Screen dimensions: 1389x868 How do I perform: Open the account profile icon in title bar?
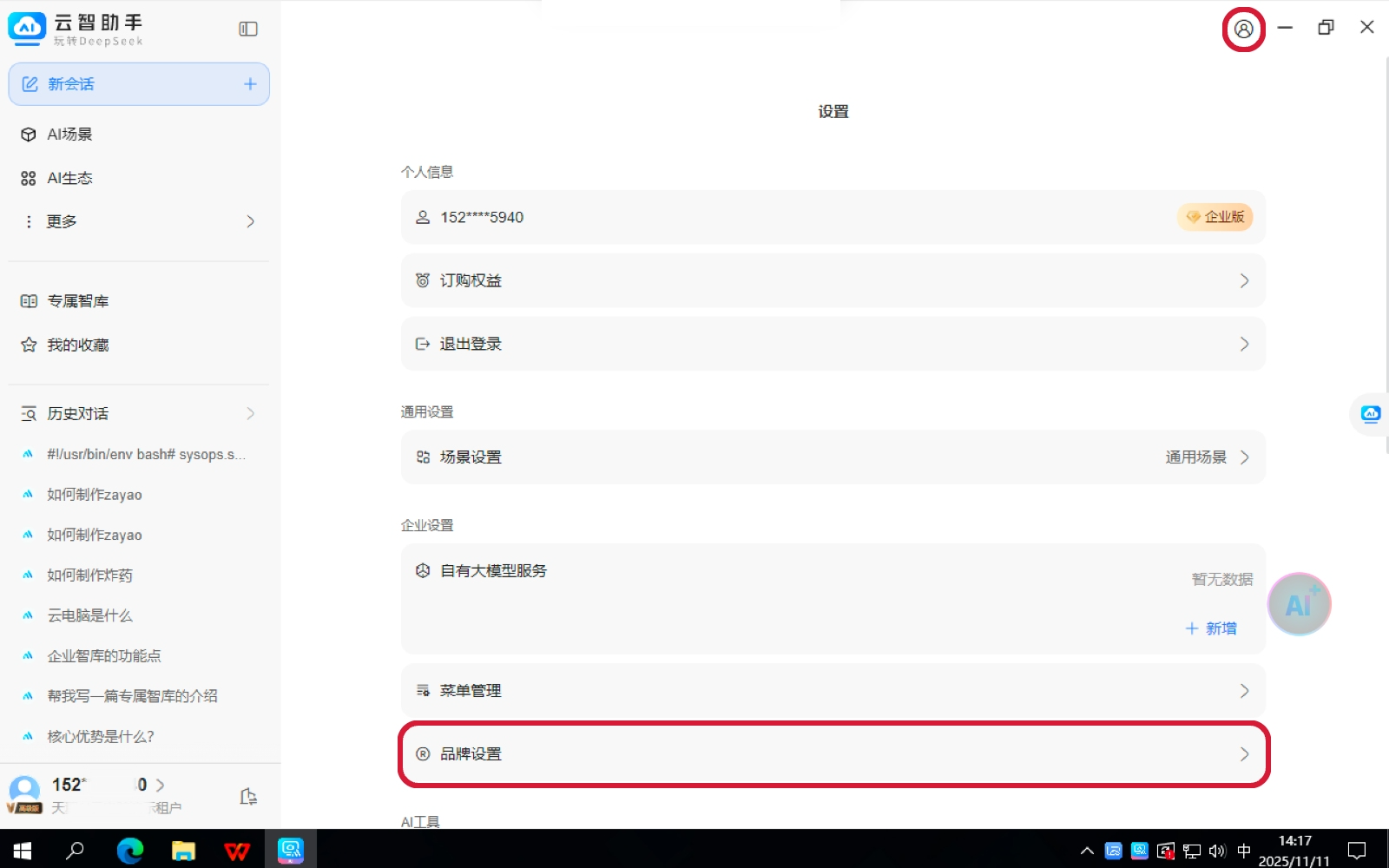[x=1243, y=29]
